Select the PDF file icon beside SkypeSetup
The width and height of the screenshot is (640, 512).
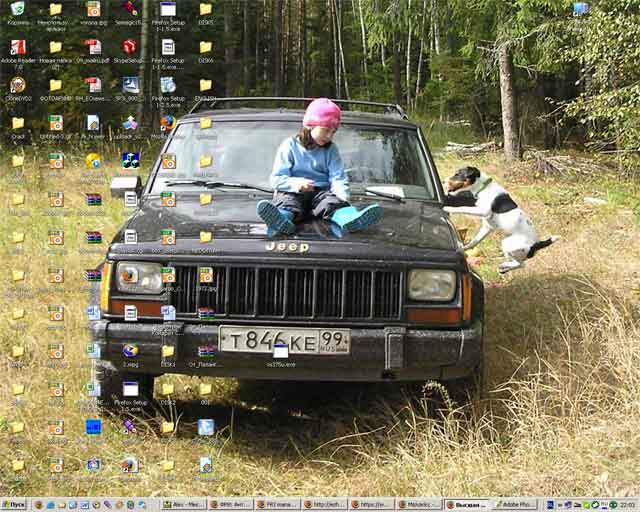pyautogui.click(x=93, y=47)
